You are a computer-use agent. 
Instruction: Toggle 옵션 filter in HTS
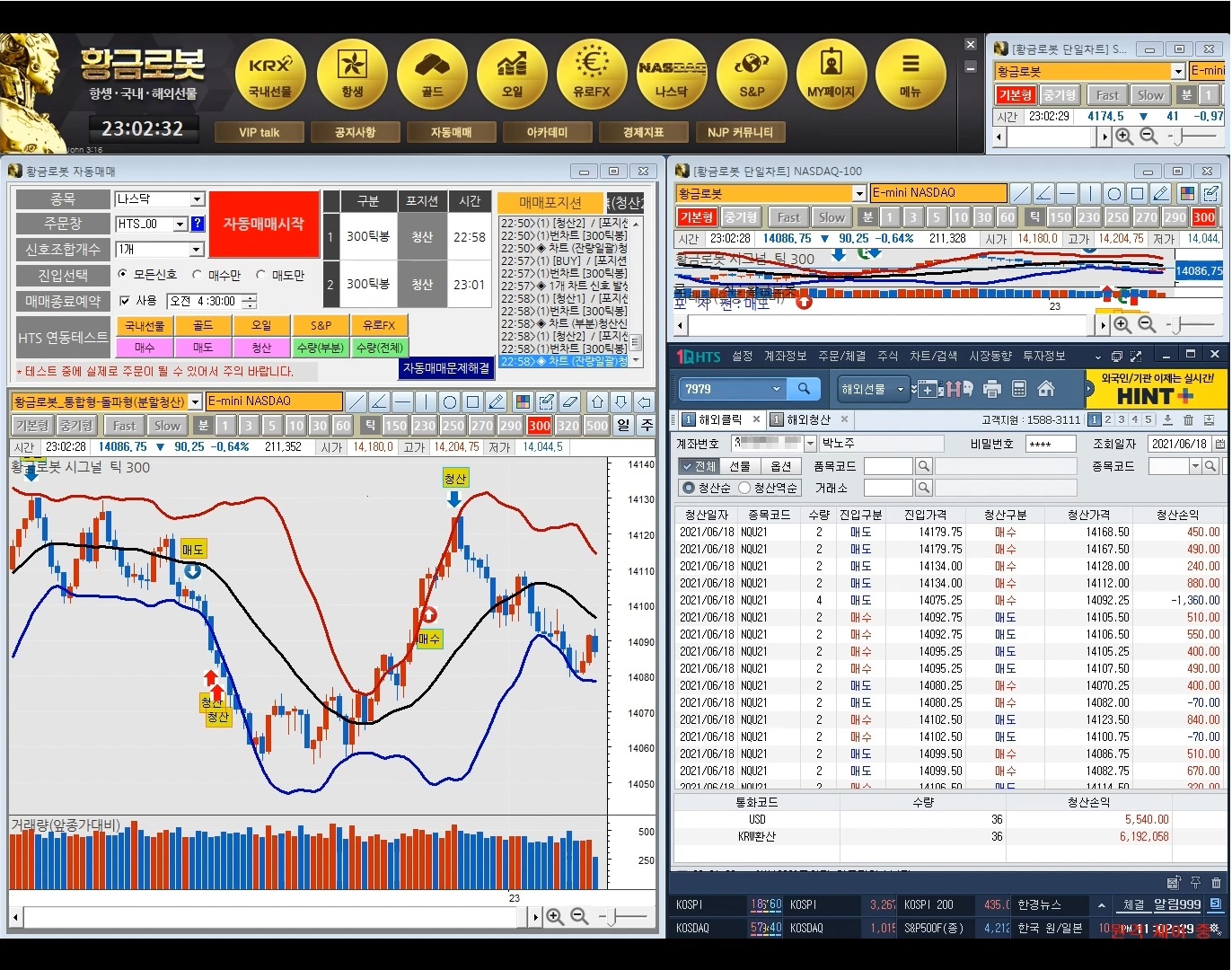[781, 466]
